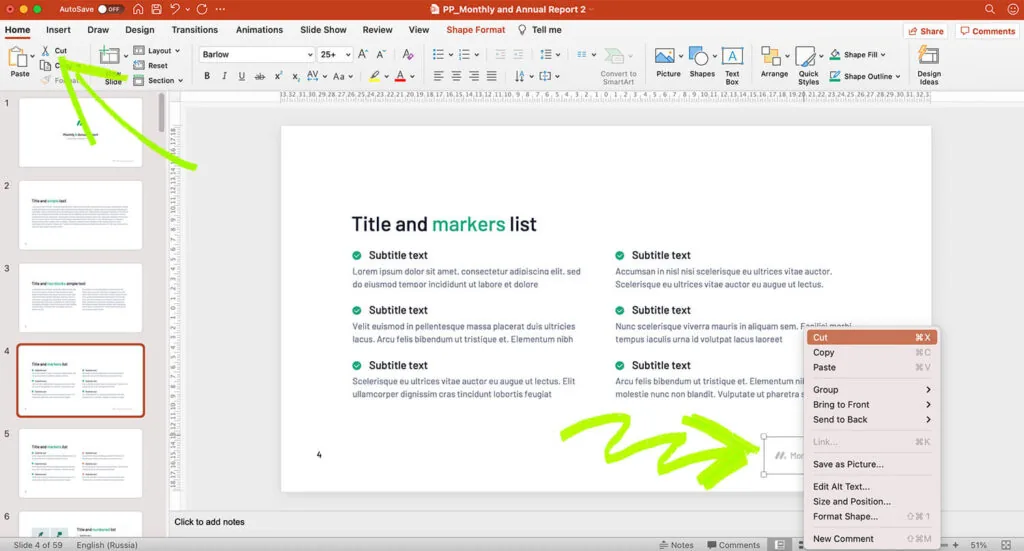Click the Paste clipboard icon
The image size is (1024, 551).
click(18, 57)
